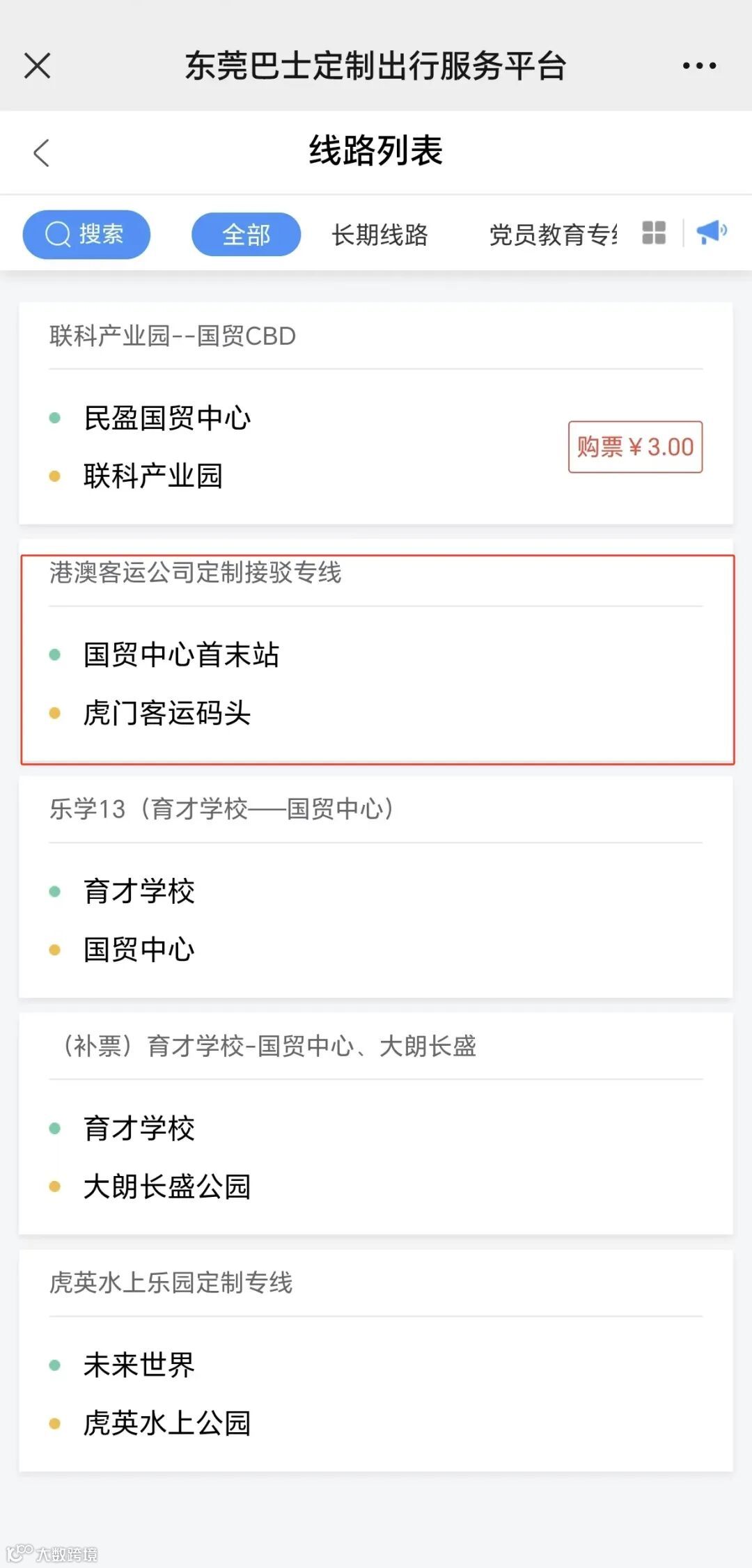Click the blue megaphone announcement icon
The height and width of the screenshot is (1568, 752).
pyautogui.click(x=711, y=232)
